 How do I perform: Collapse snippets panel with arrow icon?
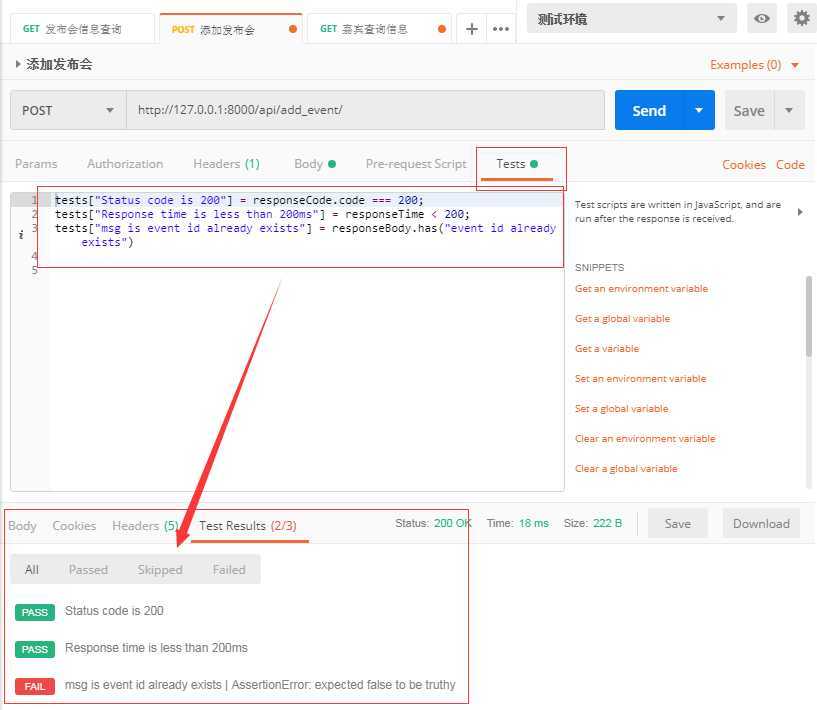(799, 212)
